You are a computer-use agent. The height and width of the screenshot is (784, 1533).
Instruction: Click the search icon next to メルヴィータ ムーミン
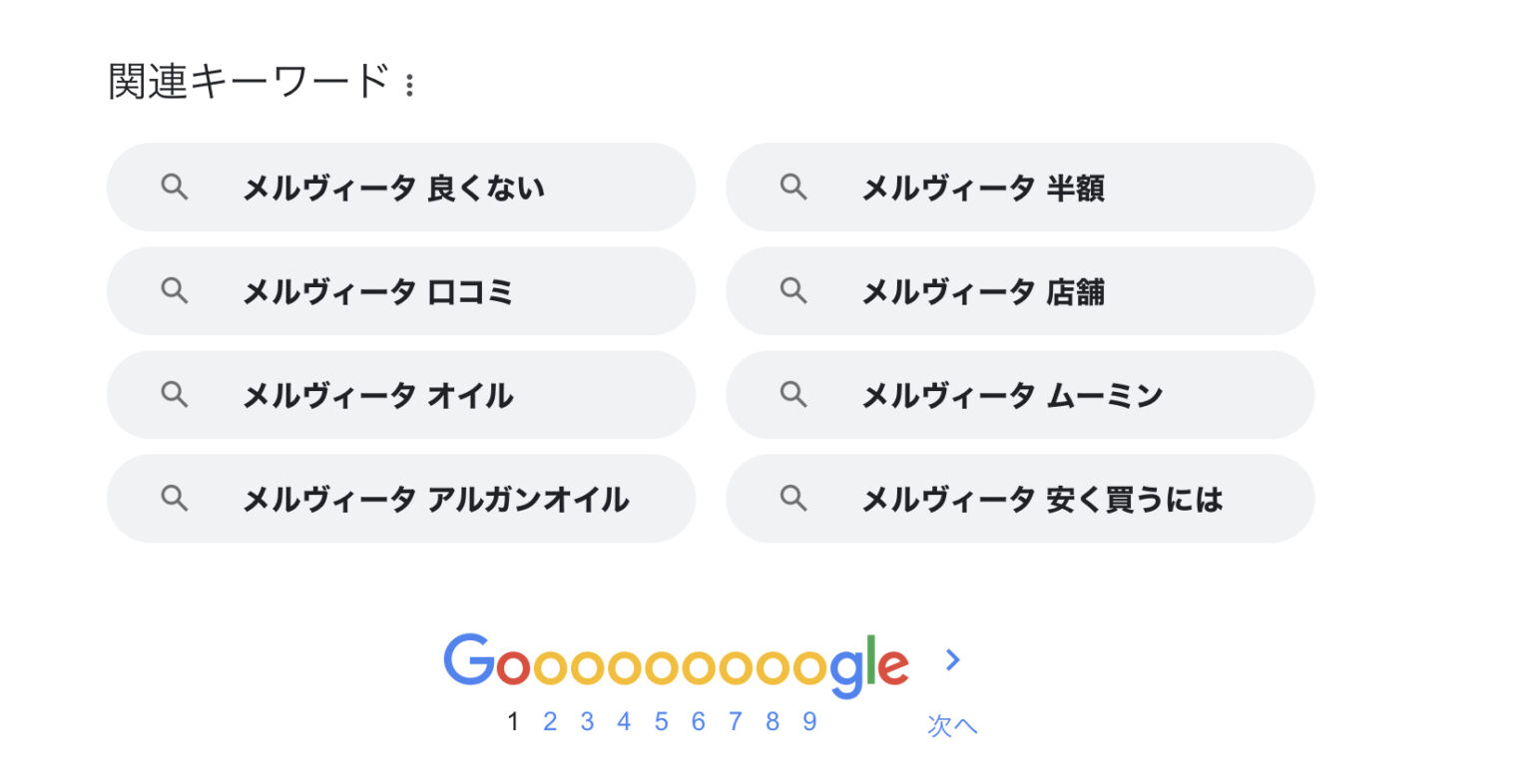793,395
